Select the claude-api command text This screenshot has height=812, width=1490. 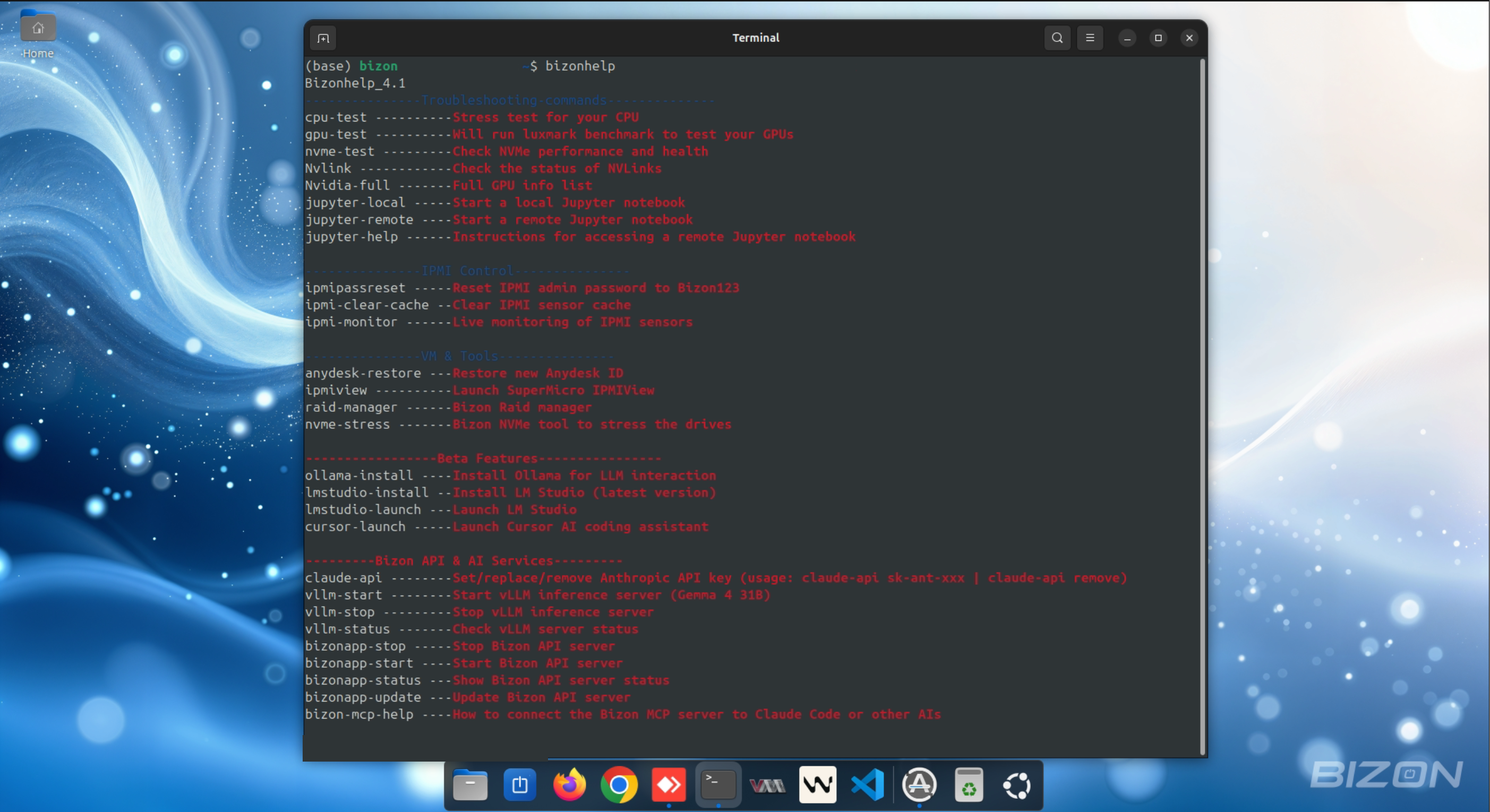coord(343,577)
